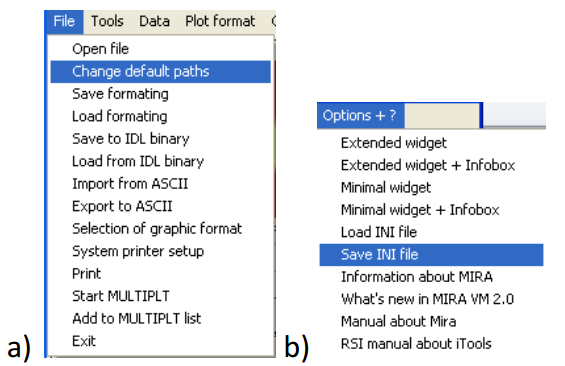
Task: Open the Tools menu
Action: tap(107, 21)
